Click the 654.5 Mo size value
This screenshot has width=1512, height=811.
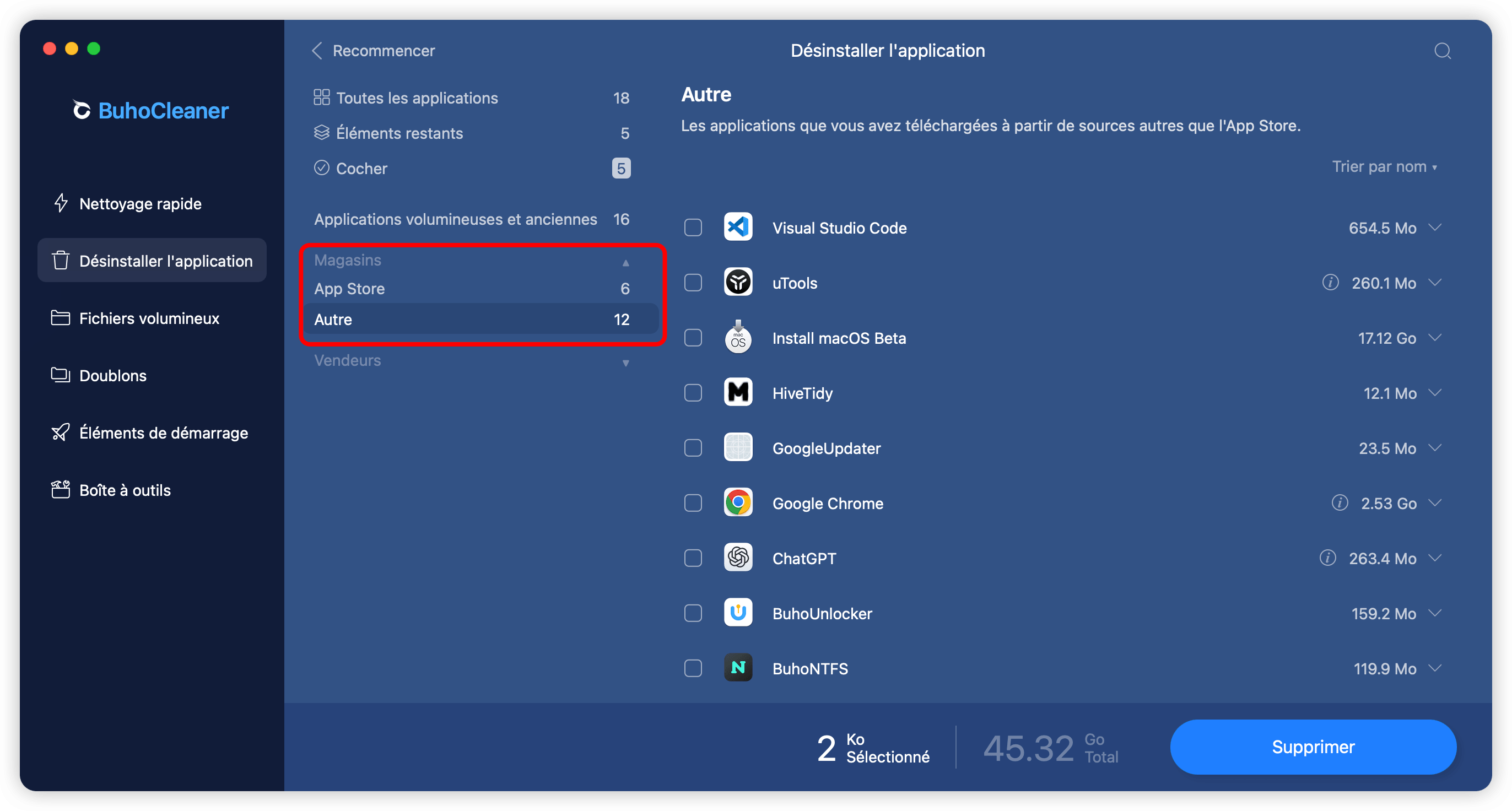(x=1383, y=228)
